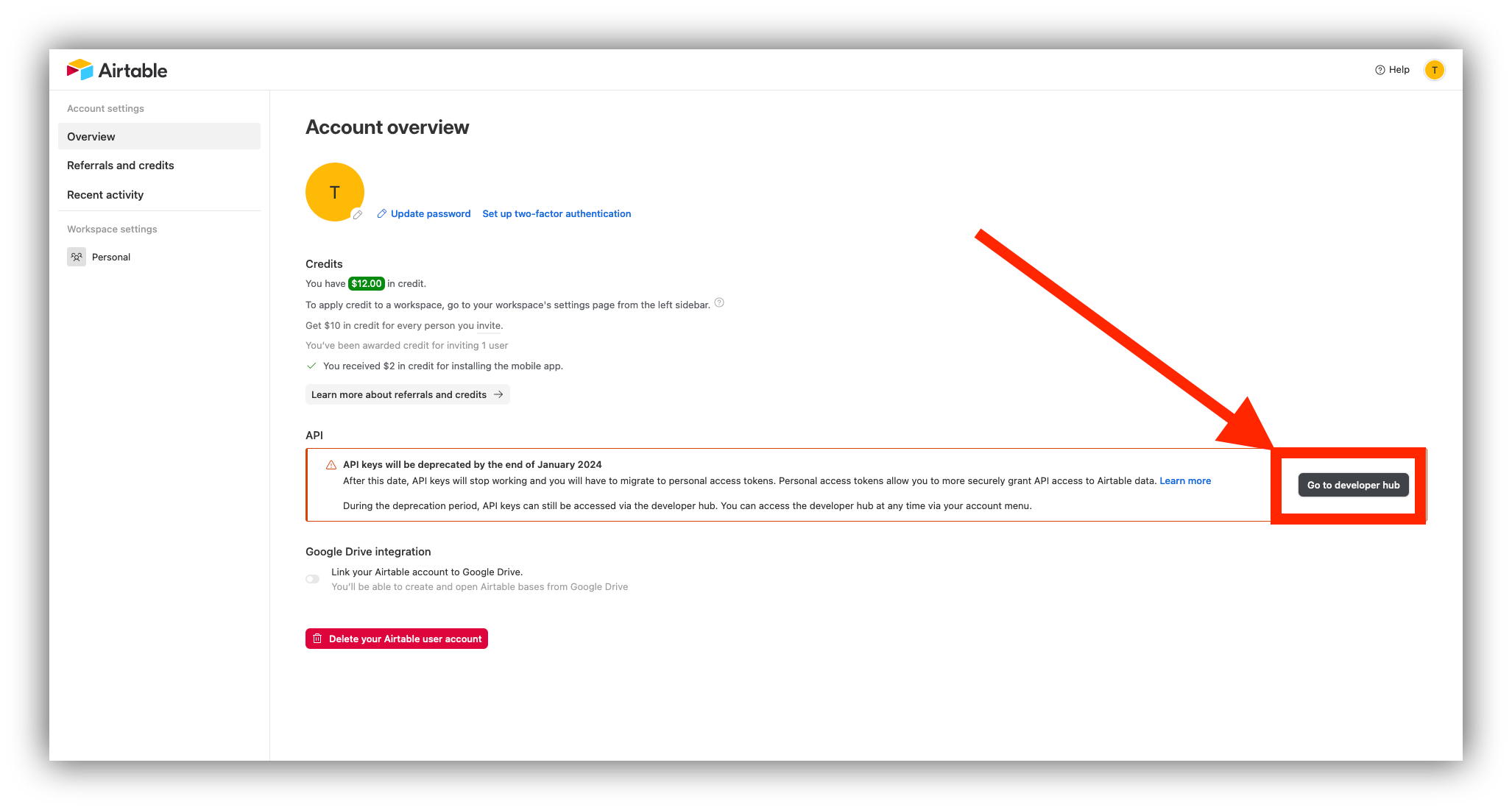The width and height of the screenshot is (1512, 810).
Task: Click the delete account trash icon
Action: 317,639
